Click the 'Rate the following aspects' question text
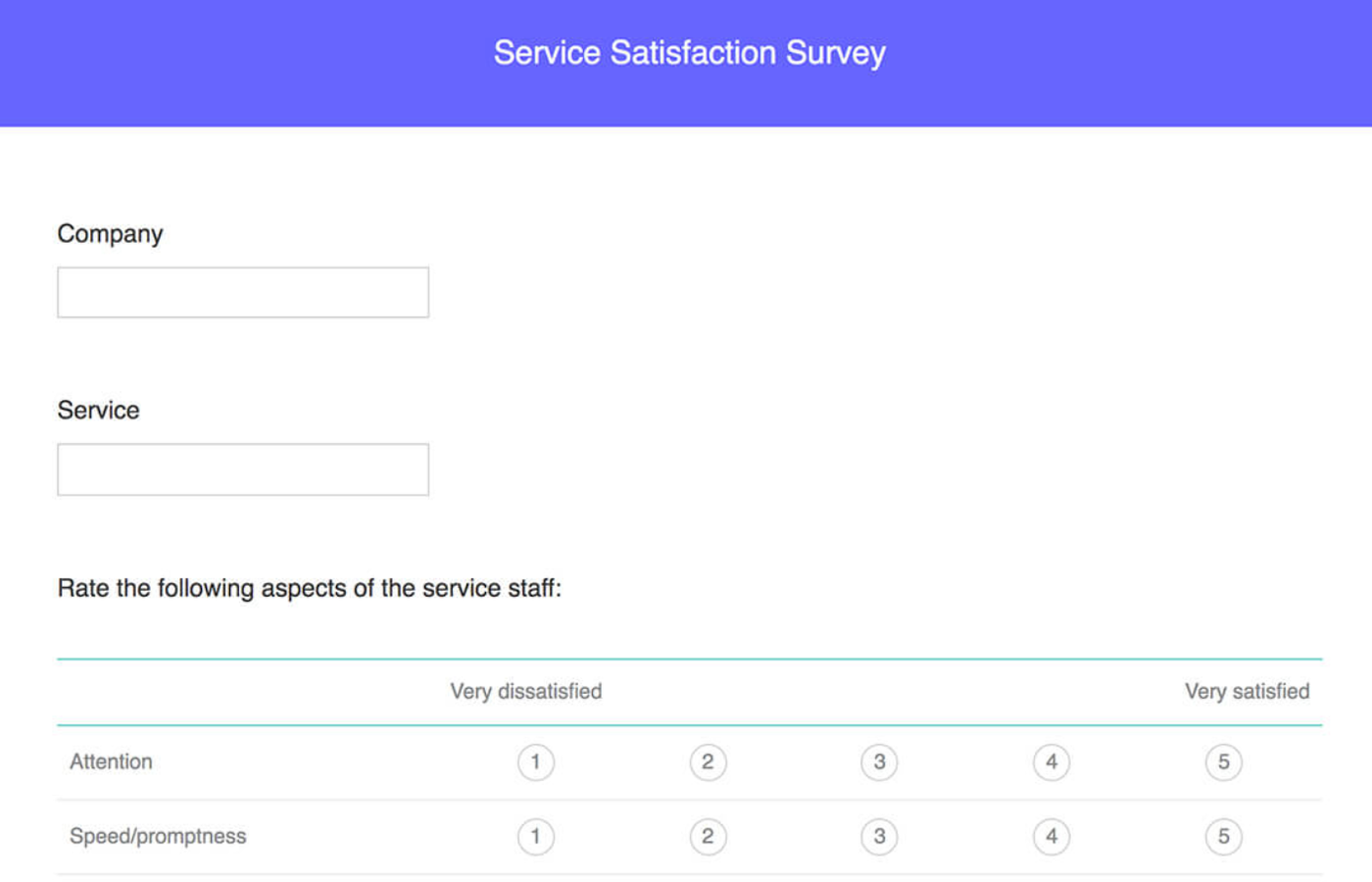Viewport: 1372px width, 882px height. tap(310, 588)
